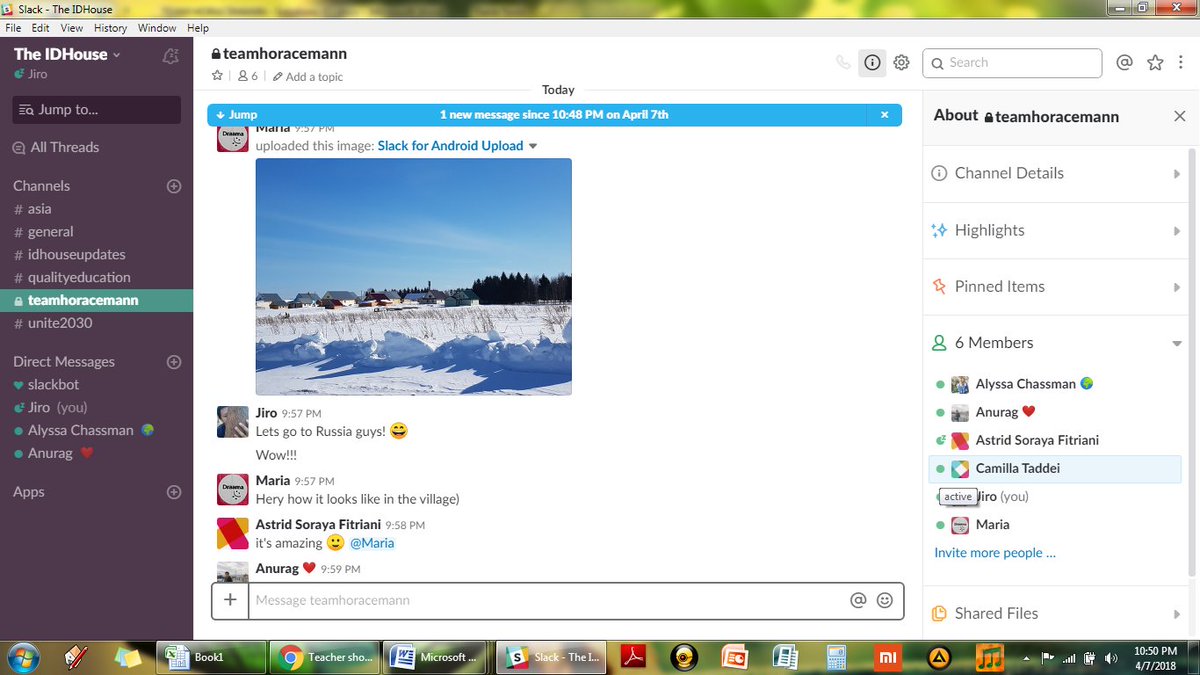
Task: Expand Shared Files section
Action: (x=1055, y=613)
